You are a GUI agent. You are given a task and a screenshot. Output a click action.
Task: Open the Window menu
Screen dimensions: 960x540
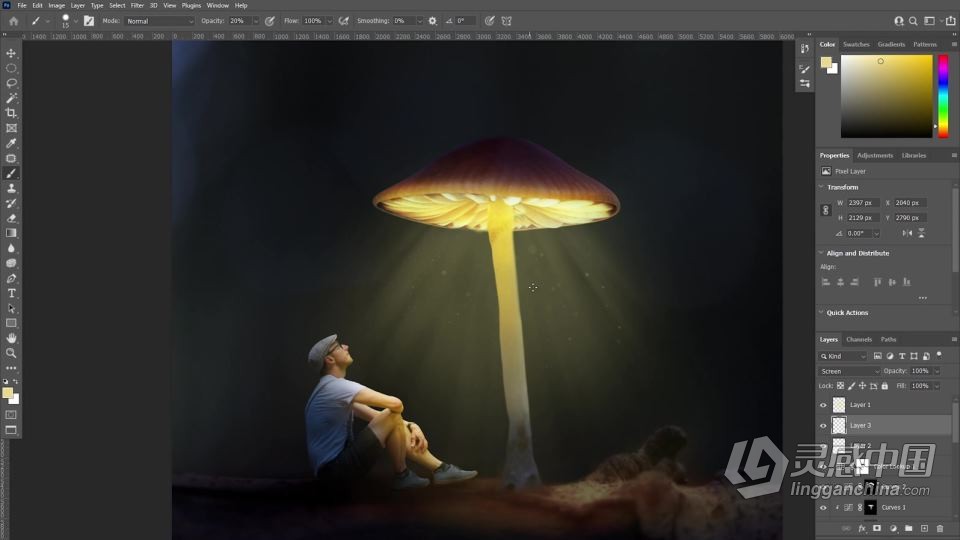tap(217, 6)
